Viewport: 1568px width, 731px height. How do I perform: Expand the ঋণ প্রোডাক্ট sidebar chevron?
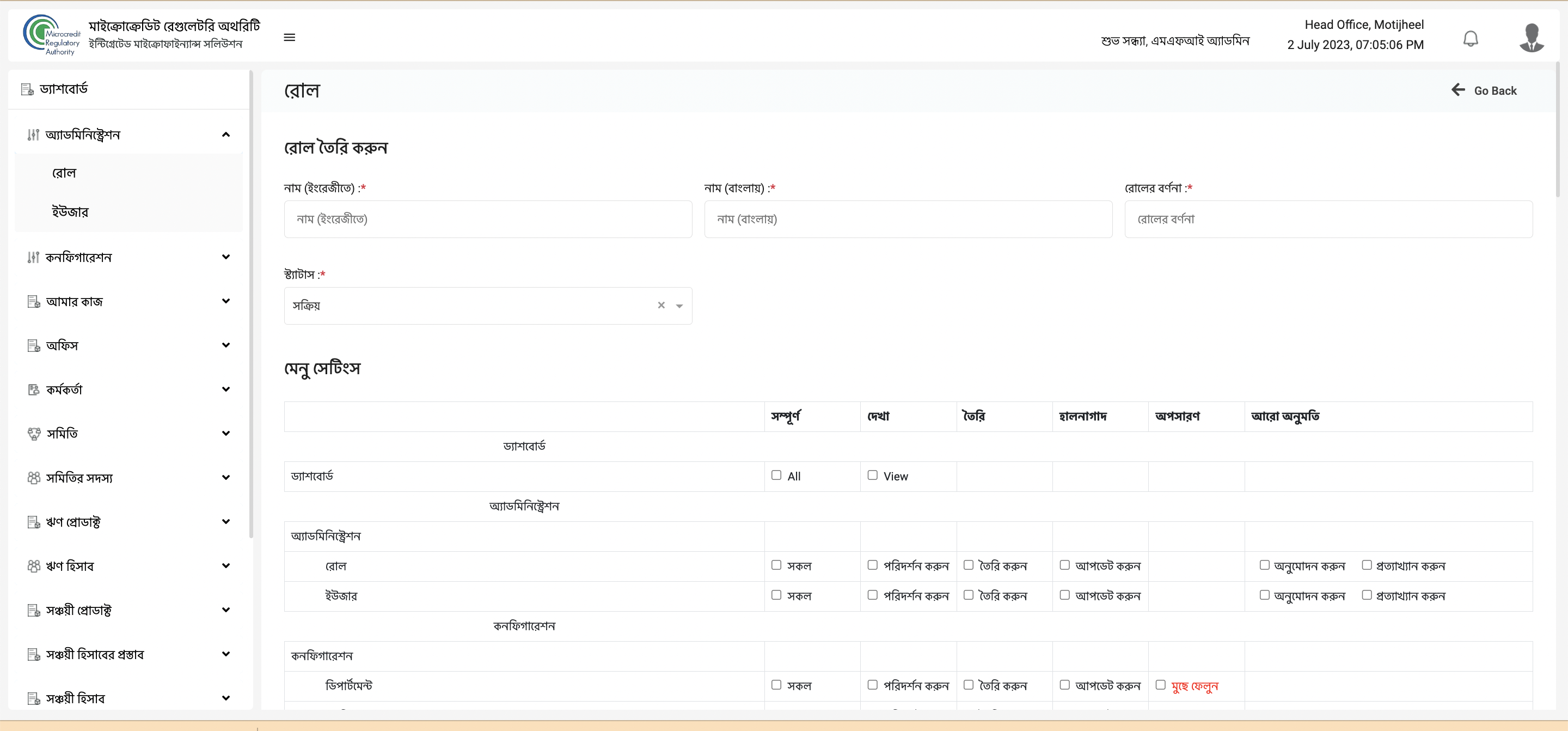coord(226,521)
